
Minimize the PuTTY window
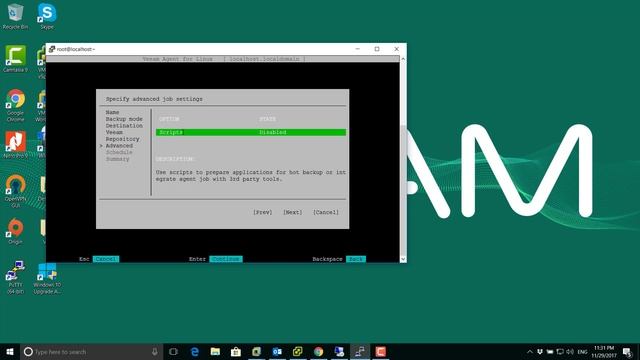tap(358, 49)
